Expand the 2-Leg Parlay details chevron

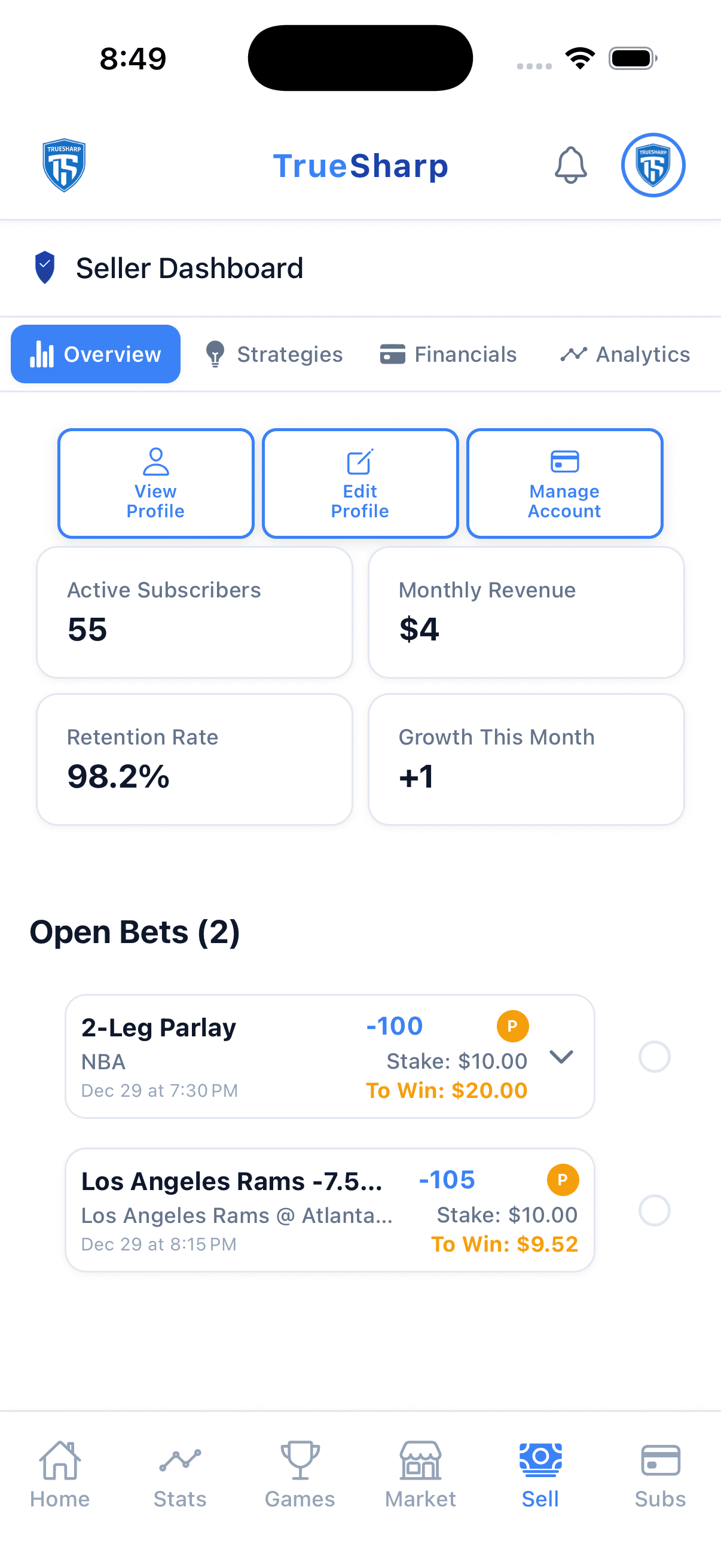pos(561,1058)
